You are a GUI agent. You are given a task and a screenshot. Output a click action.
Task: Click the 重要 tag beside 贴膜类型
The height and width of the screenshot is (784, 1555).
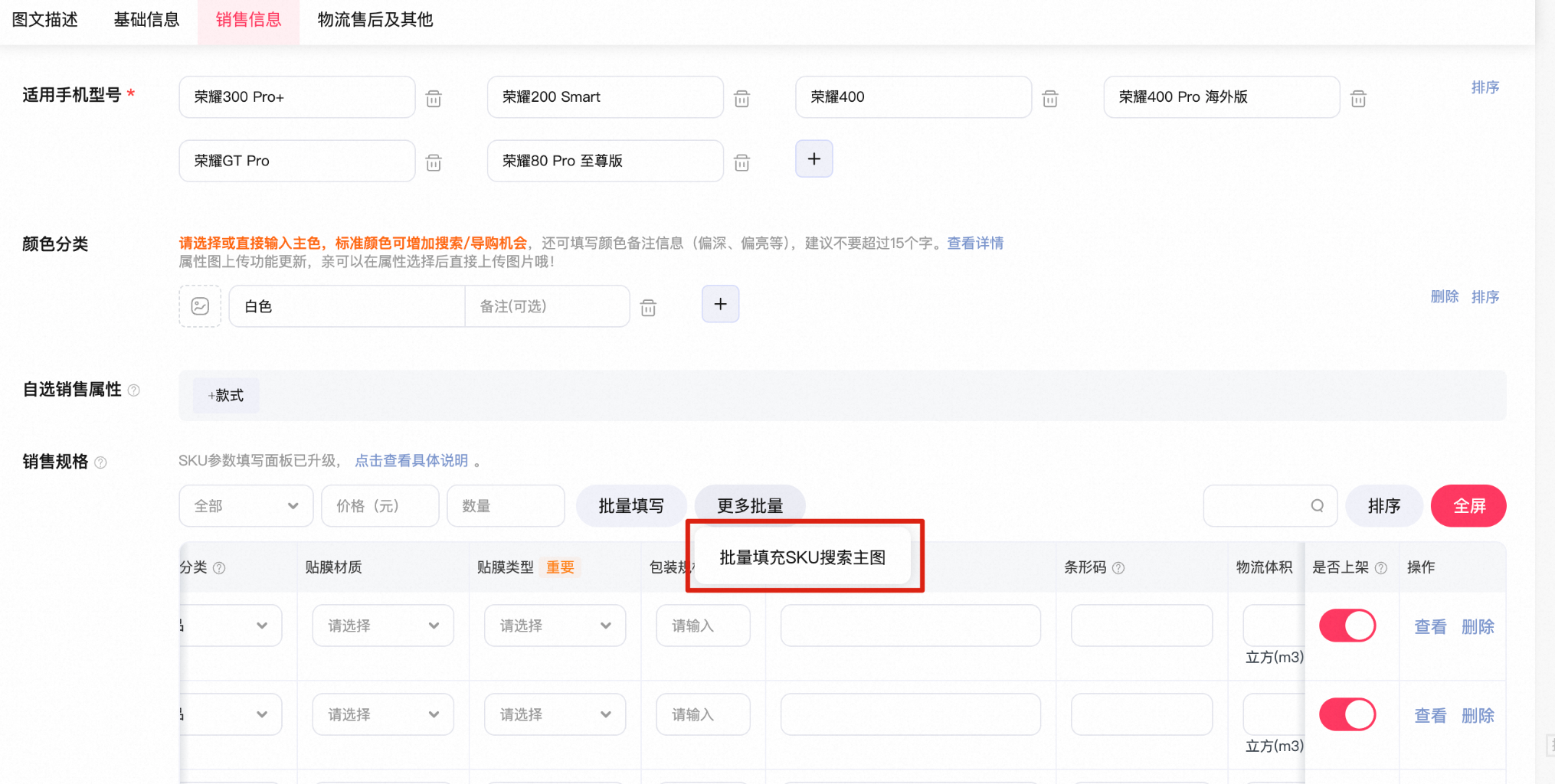pos(560,567)
